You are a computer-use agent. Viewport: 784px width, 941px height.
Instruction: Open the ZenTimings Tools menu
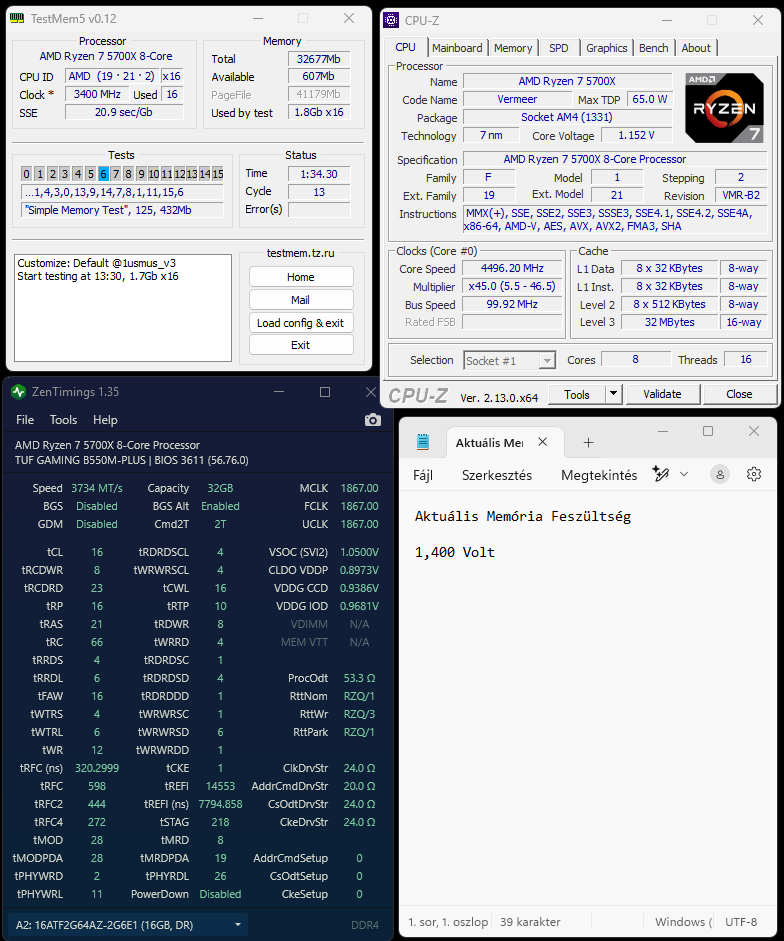click(x=64, y=420)
